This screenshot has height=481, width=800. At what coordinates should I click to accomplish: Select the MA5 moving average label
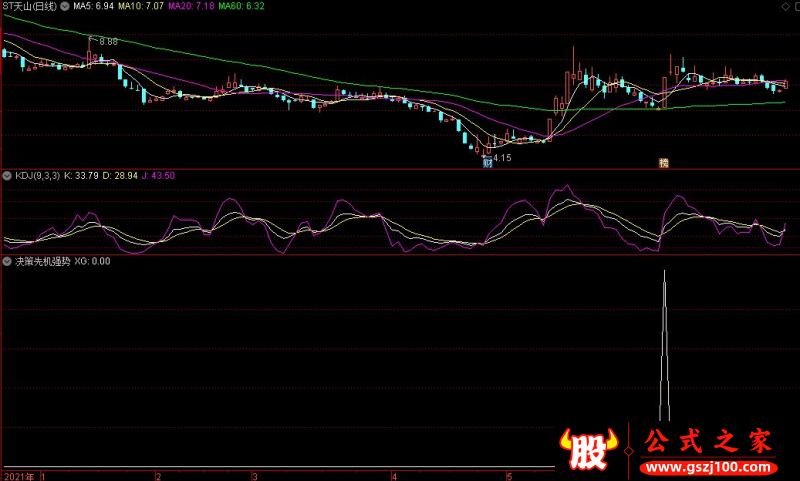[x=93, y=6]
